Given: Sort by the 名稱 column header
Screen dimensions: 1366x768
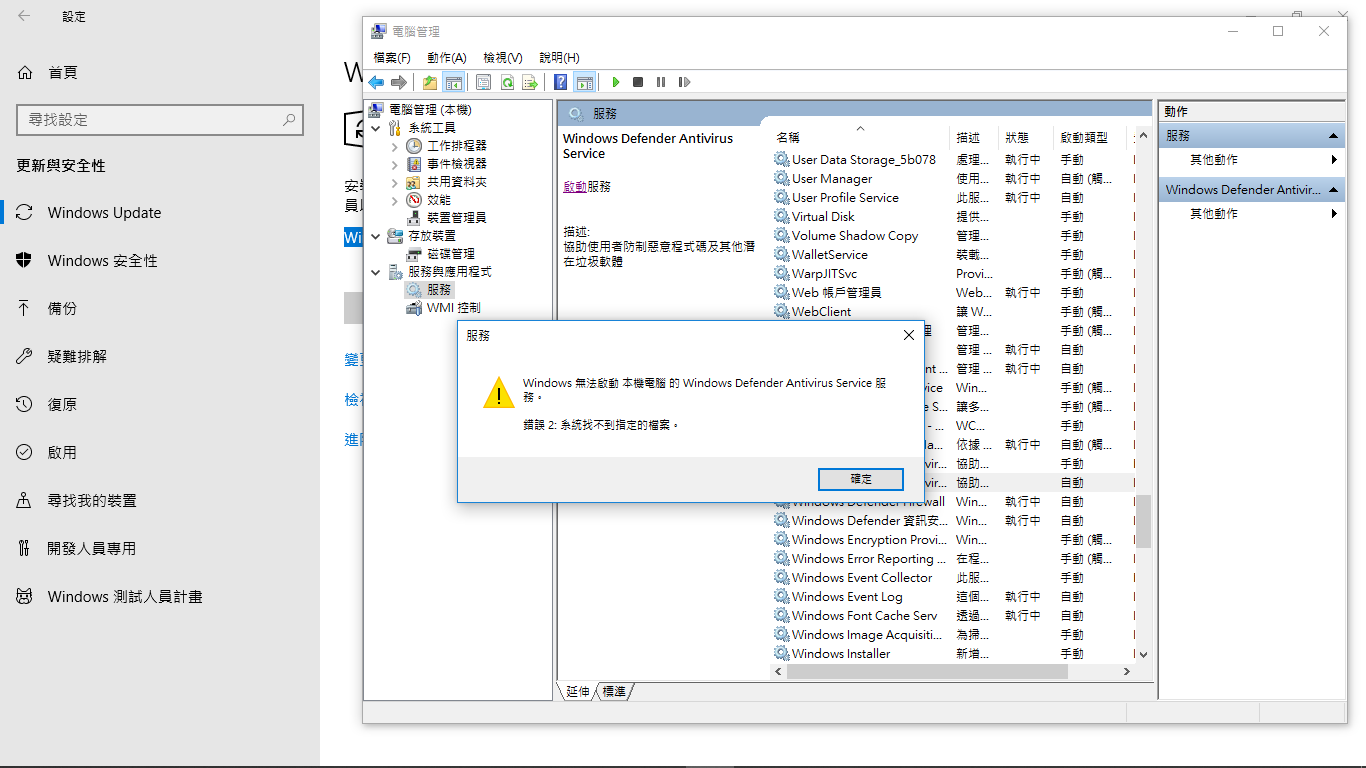Looking at the screenshot, I should [x=860, y=137].
